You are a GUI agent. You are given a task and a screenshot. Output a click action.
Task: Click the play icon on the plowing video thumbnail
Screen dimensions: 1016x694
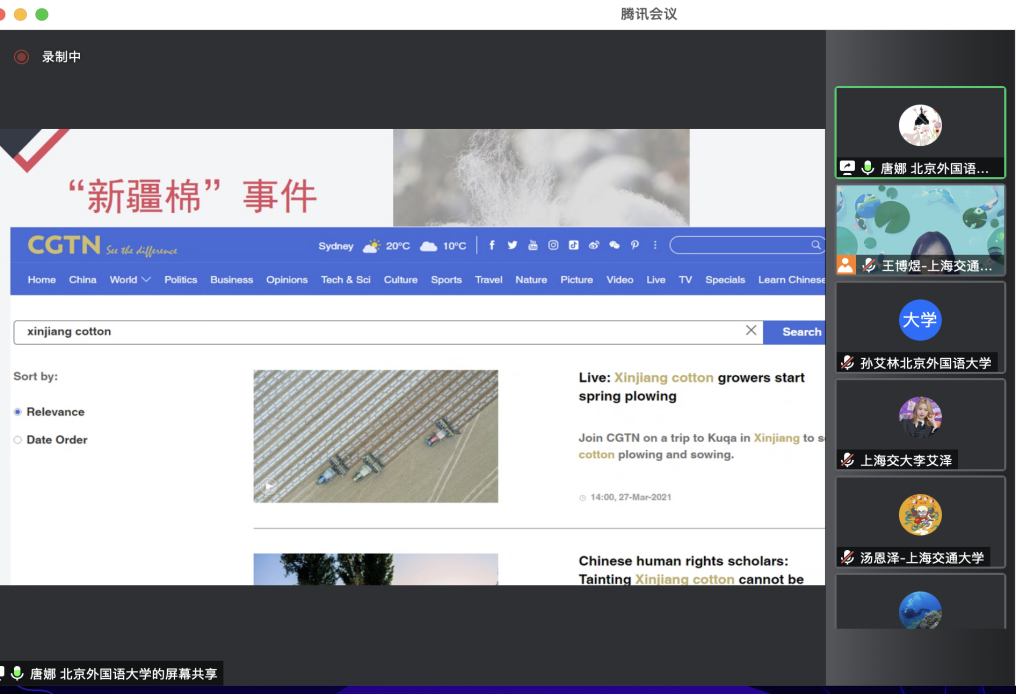pyautogui.click(x=269, y=485)
